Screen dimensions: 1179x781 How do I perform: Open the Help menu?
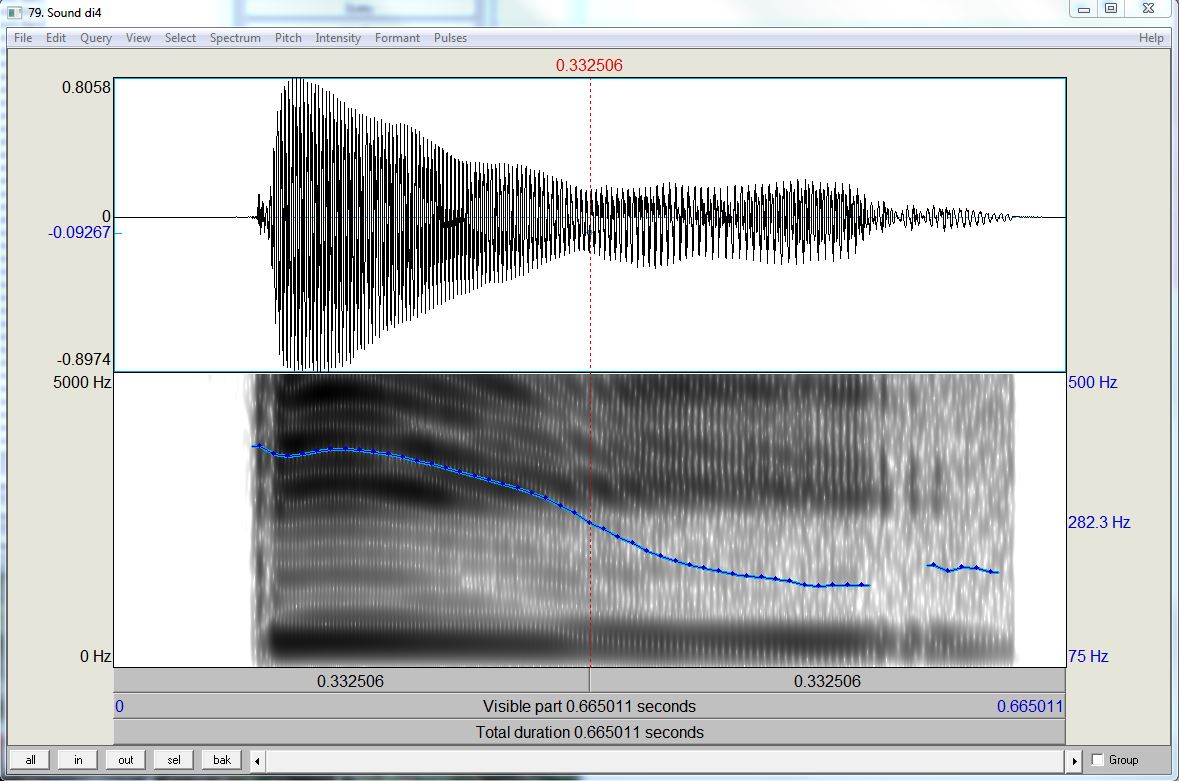coord(1150,38)
